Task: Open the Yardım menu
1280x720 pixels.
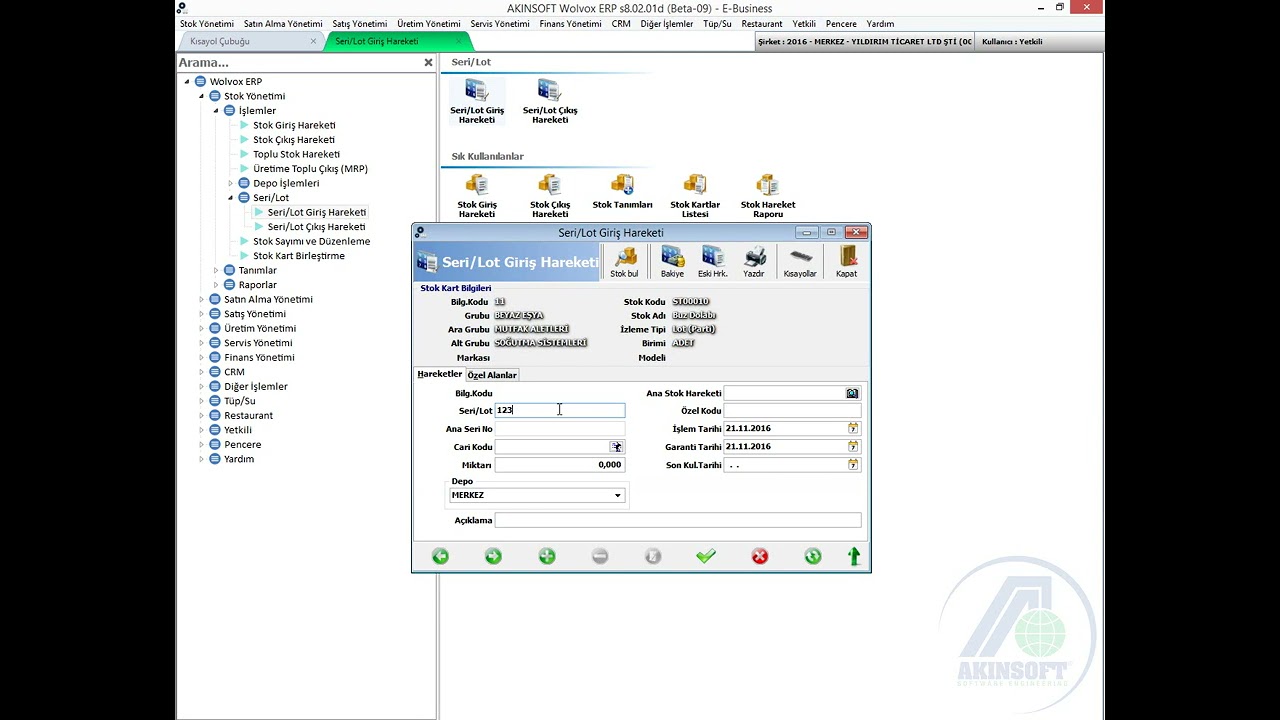Action: click(880, 24)
